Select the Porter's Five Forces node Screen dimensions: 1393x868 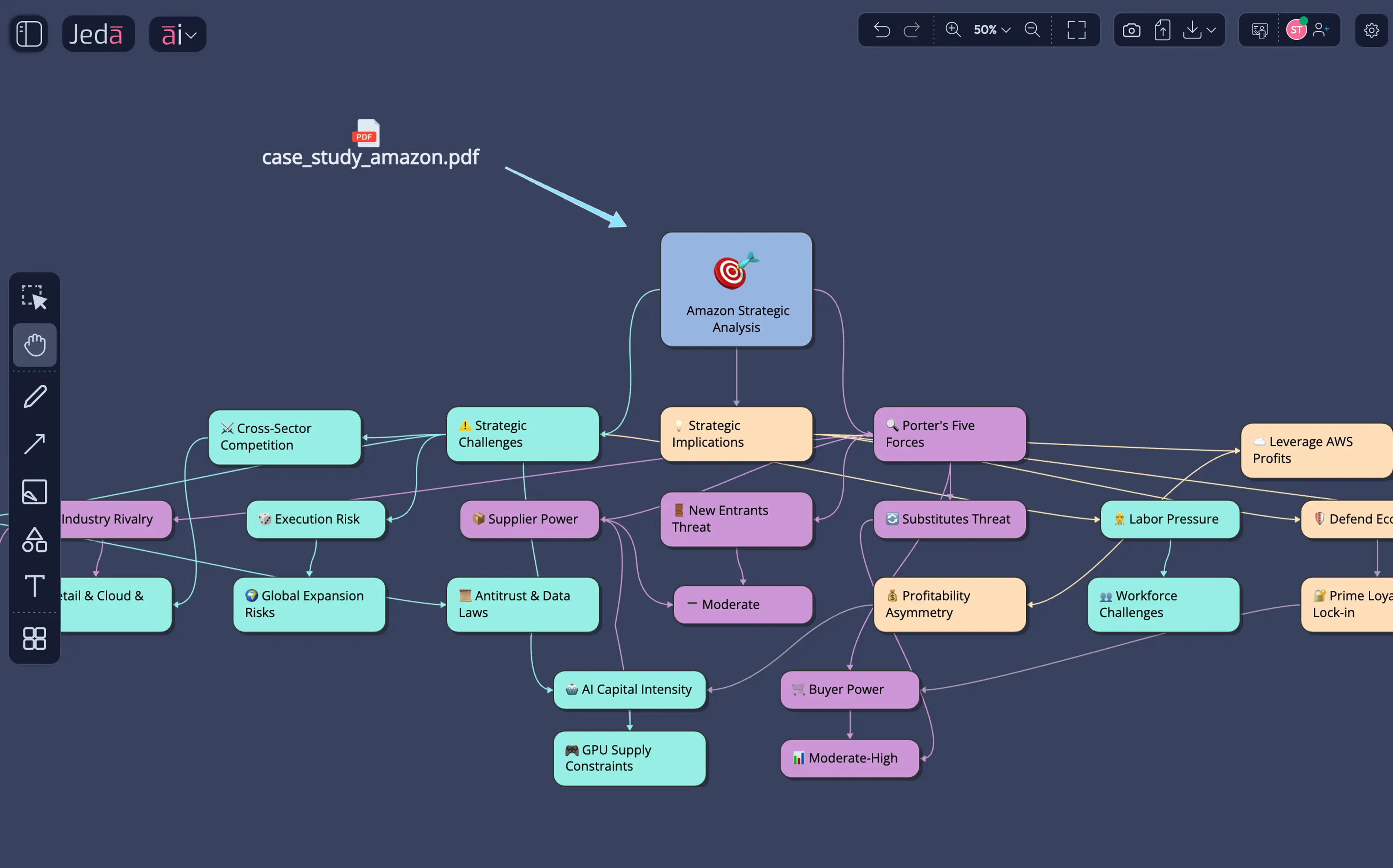tap(950, 434)
